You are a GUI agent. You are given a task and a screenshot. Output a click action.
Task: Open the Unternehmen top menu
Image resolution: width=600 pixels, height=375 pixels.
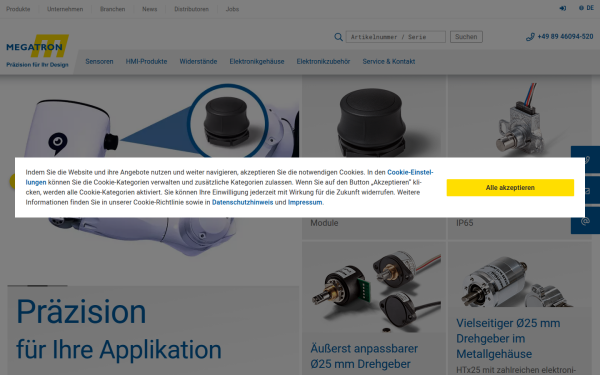[65, 9]
